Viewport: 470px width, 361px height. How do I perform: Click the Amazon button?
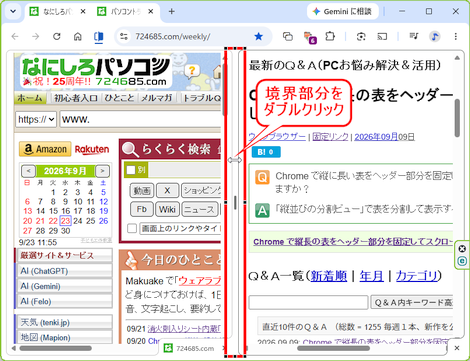point(45,149)
